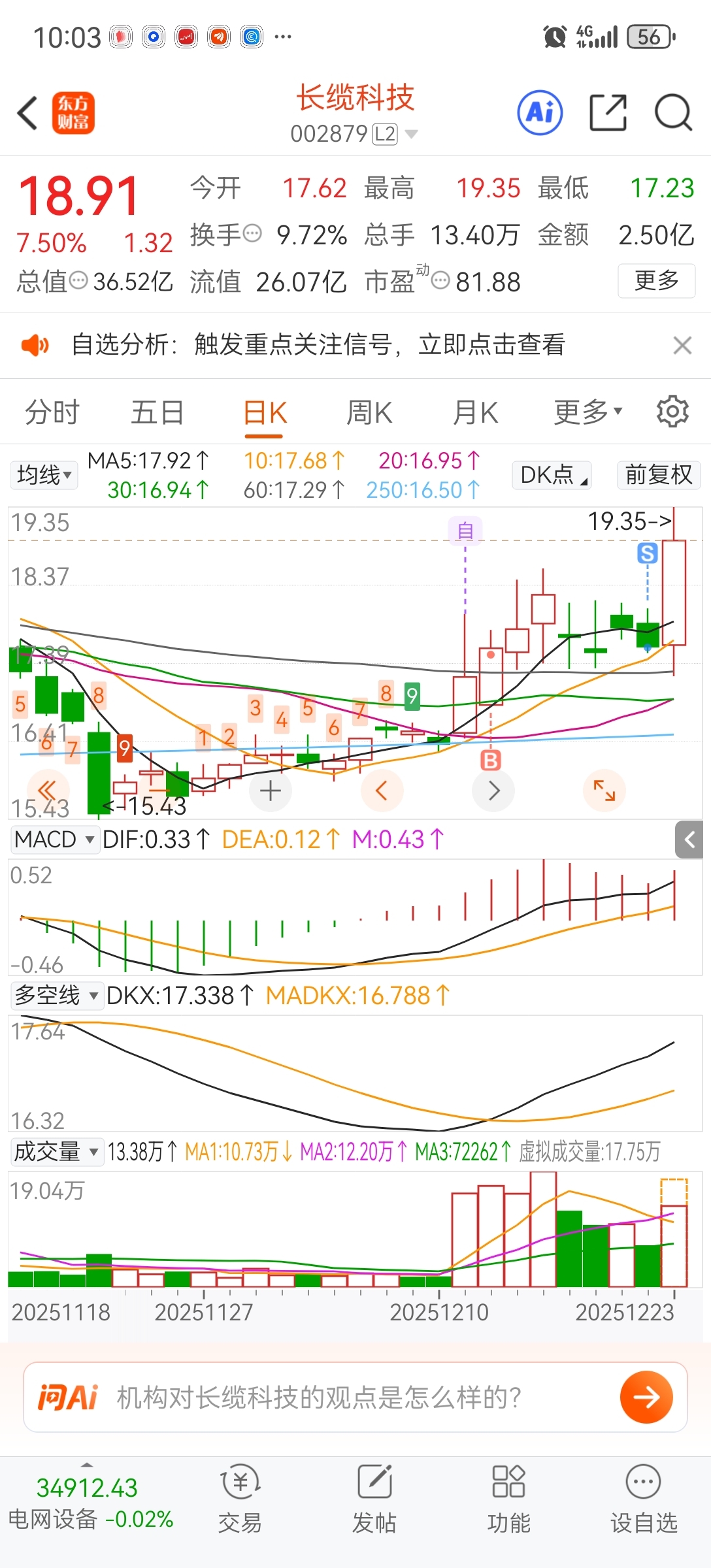Screen dimensions: 711x1568
Task: Tap the MA5:17.92 value
Action: point(148,461)
